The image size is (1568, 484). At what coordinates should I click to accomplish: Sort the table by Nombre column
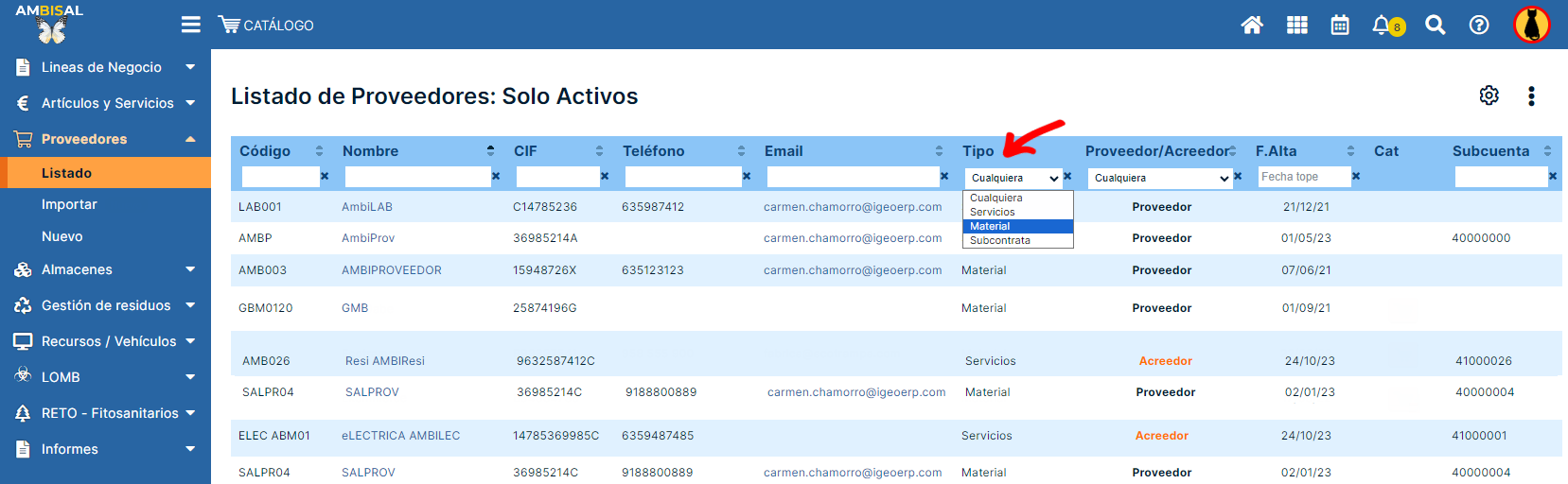click(490, 151)
